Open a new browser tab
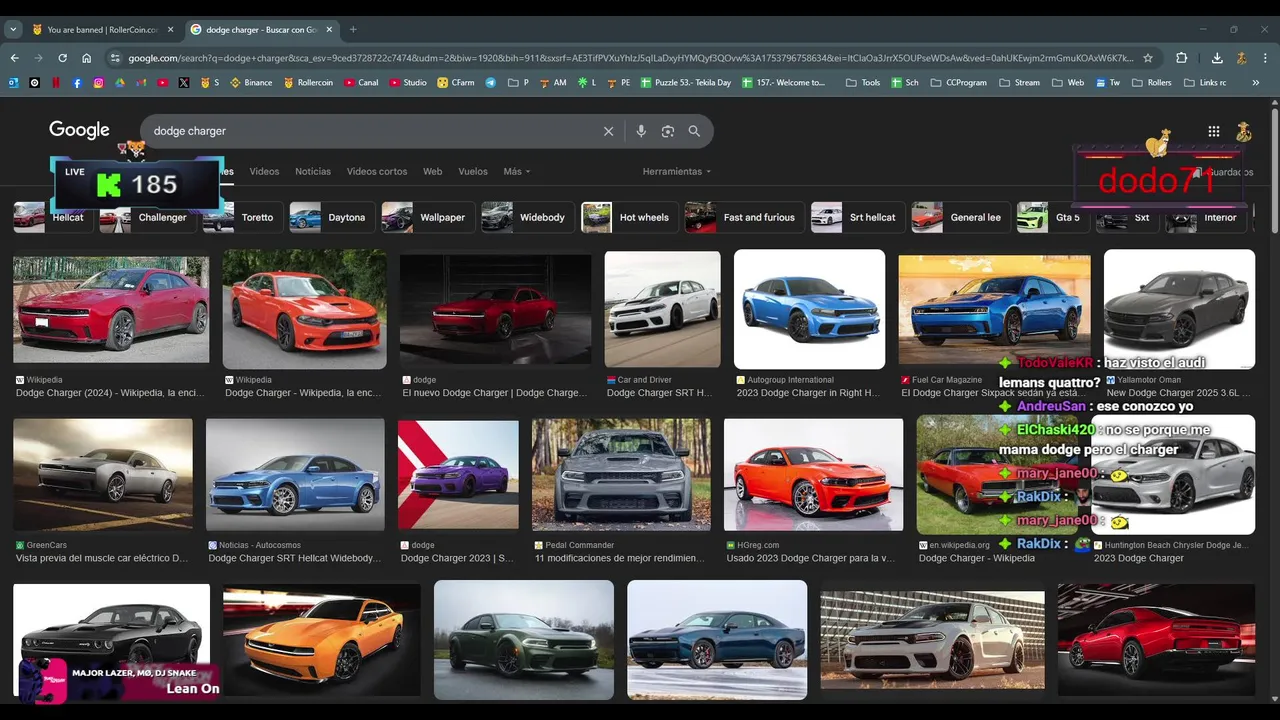Viewport: 1280px width, 720px height. 353,29
